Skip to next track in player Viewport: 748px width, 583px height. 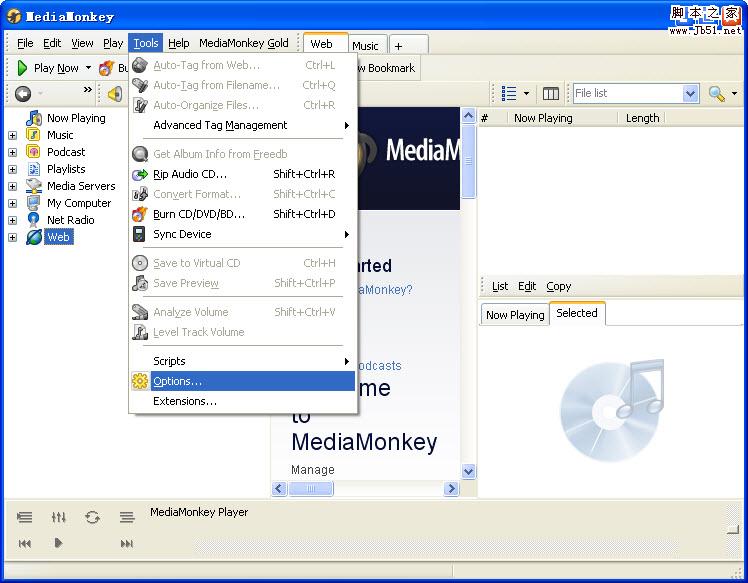(x=127, y=543)
